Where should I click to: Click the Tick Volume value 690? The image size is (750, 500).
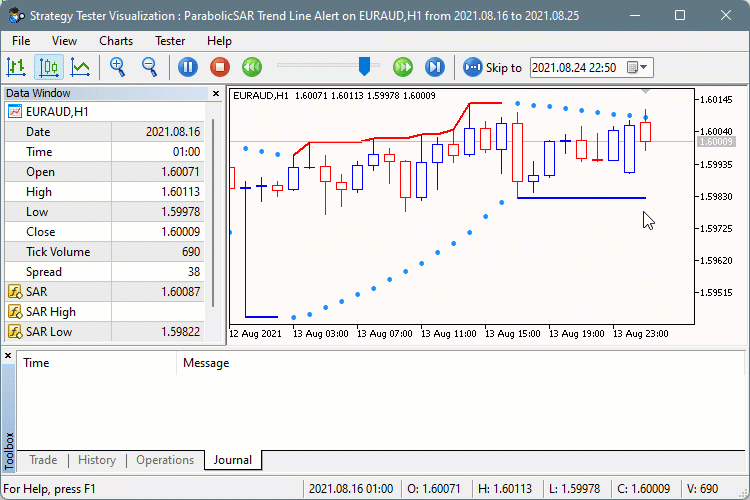point(191,252)
